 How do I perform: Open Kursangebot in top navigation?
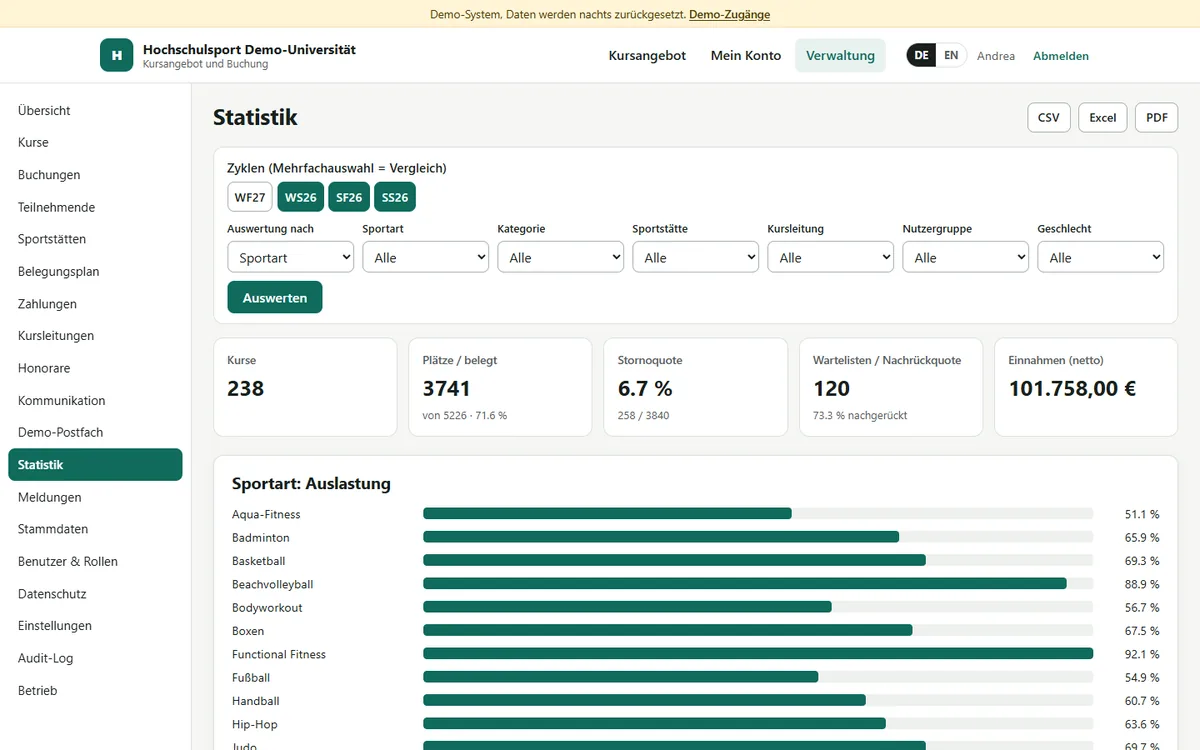pyautogui.click(x=647, y=55)
